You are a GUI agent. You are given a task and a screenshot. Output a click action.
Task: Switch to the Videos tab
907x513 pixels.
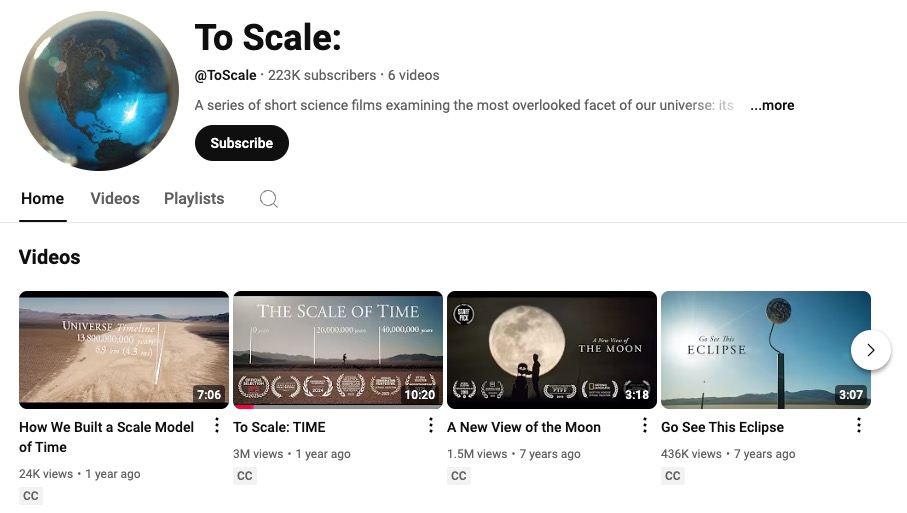(x=115, y=199)
